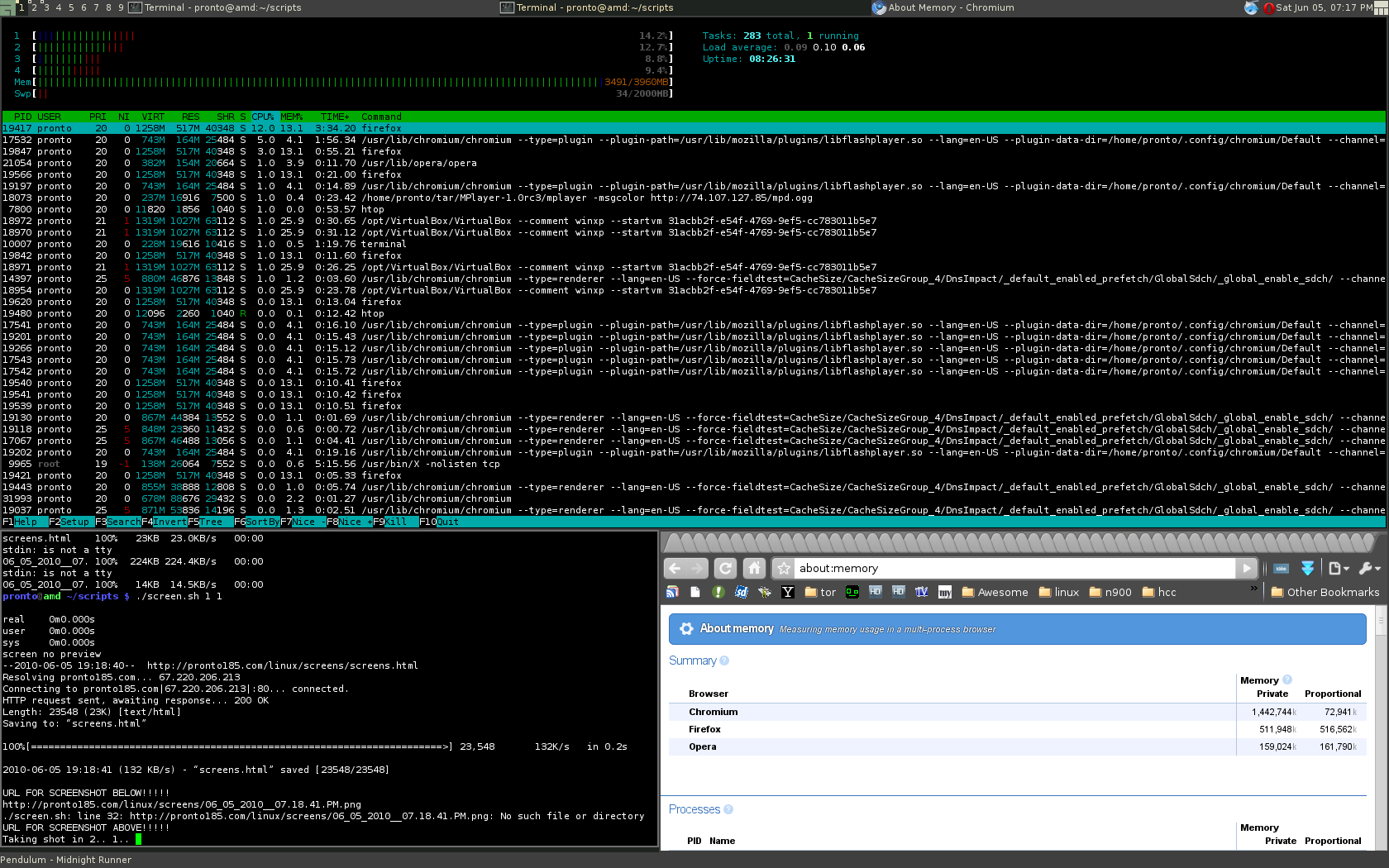The width and height of the screenshot is (1389, 868).
Task: Click the Yahoo bookmark icon
Action: [x=787, y=592]
